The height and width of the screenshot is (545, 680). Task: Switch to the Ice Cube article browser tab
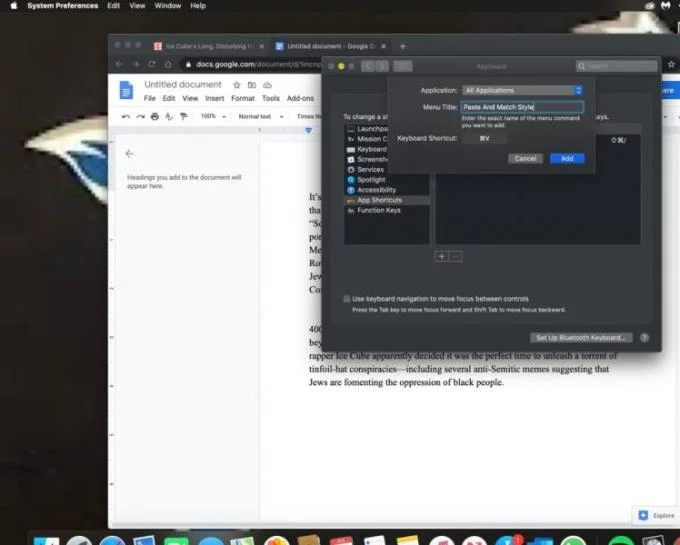[208, 46]
